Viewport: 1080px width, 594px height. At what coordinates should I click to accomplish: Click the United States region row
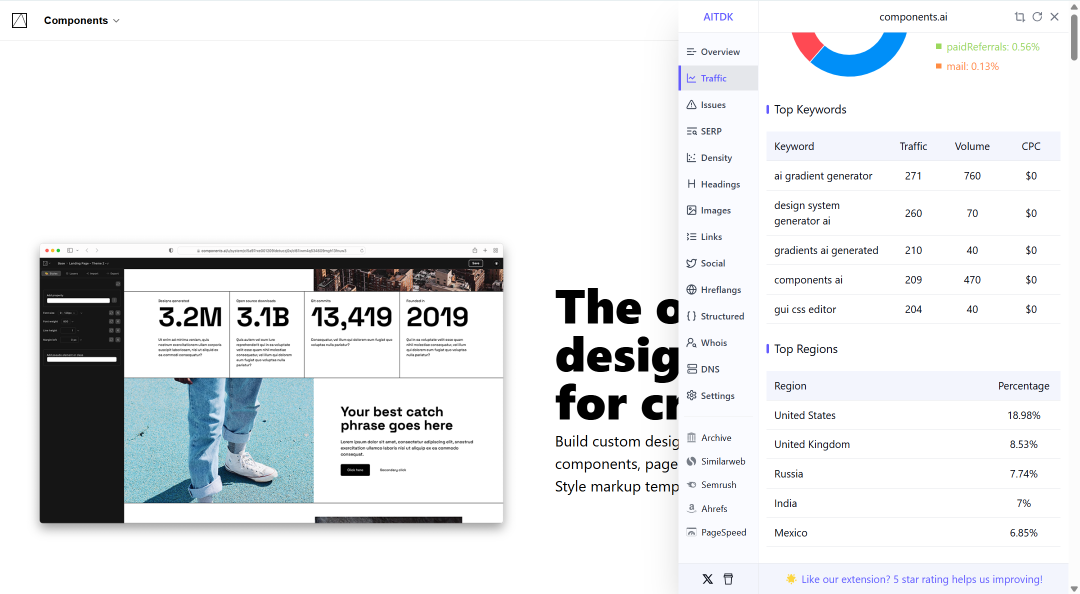913,416
